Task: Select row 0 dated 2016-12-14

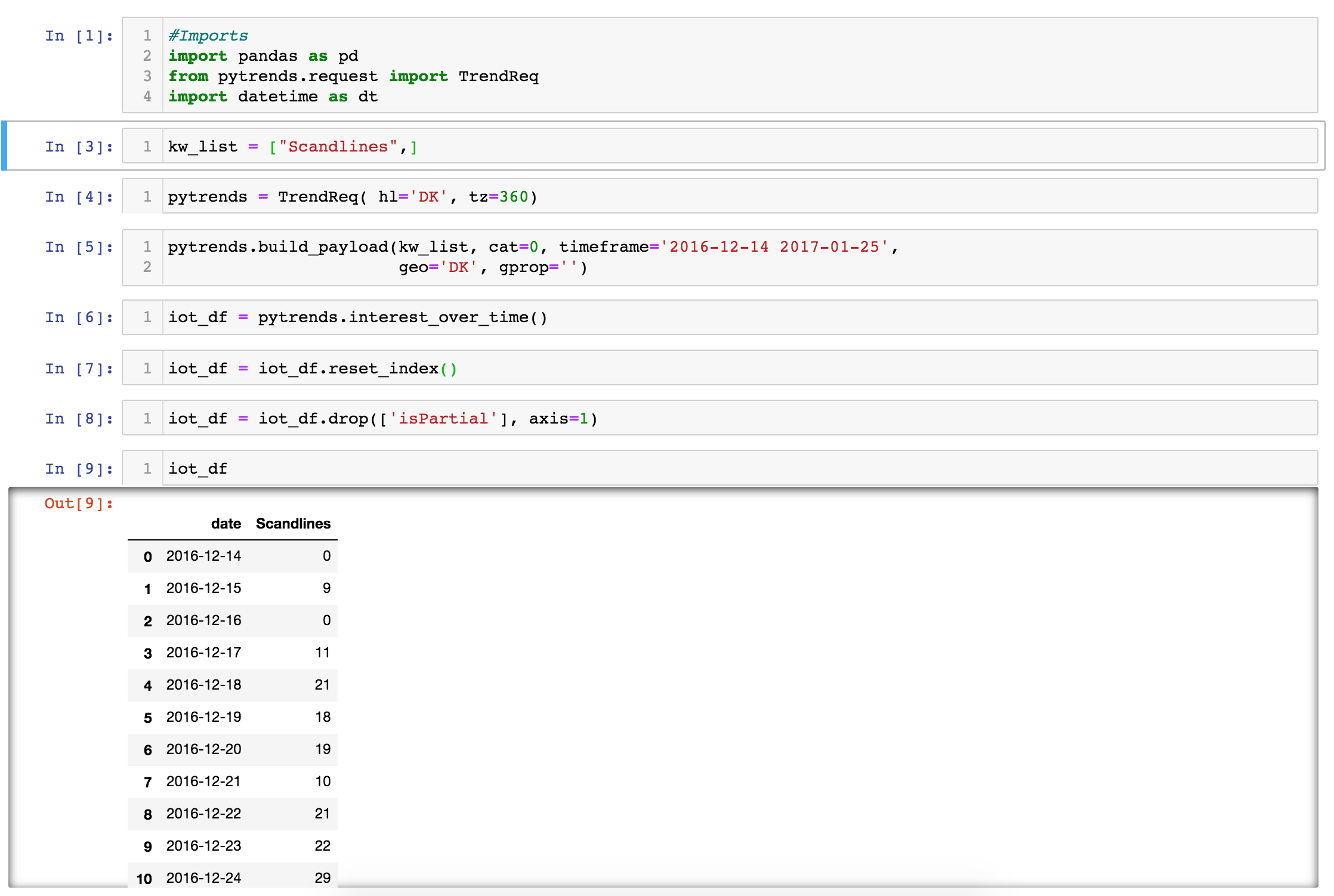Action: (x=233, y=556)
